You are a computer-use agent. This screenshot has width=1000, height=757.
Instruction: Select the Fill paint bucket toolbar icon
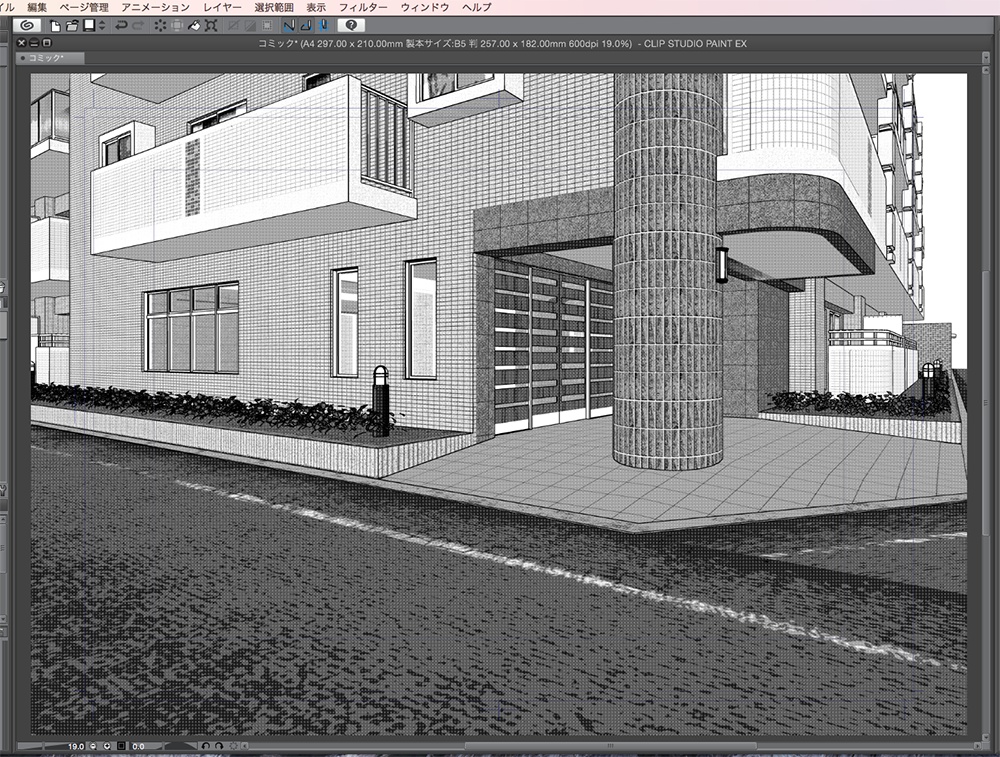pos(194,28)
